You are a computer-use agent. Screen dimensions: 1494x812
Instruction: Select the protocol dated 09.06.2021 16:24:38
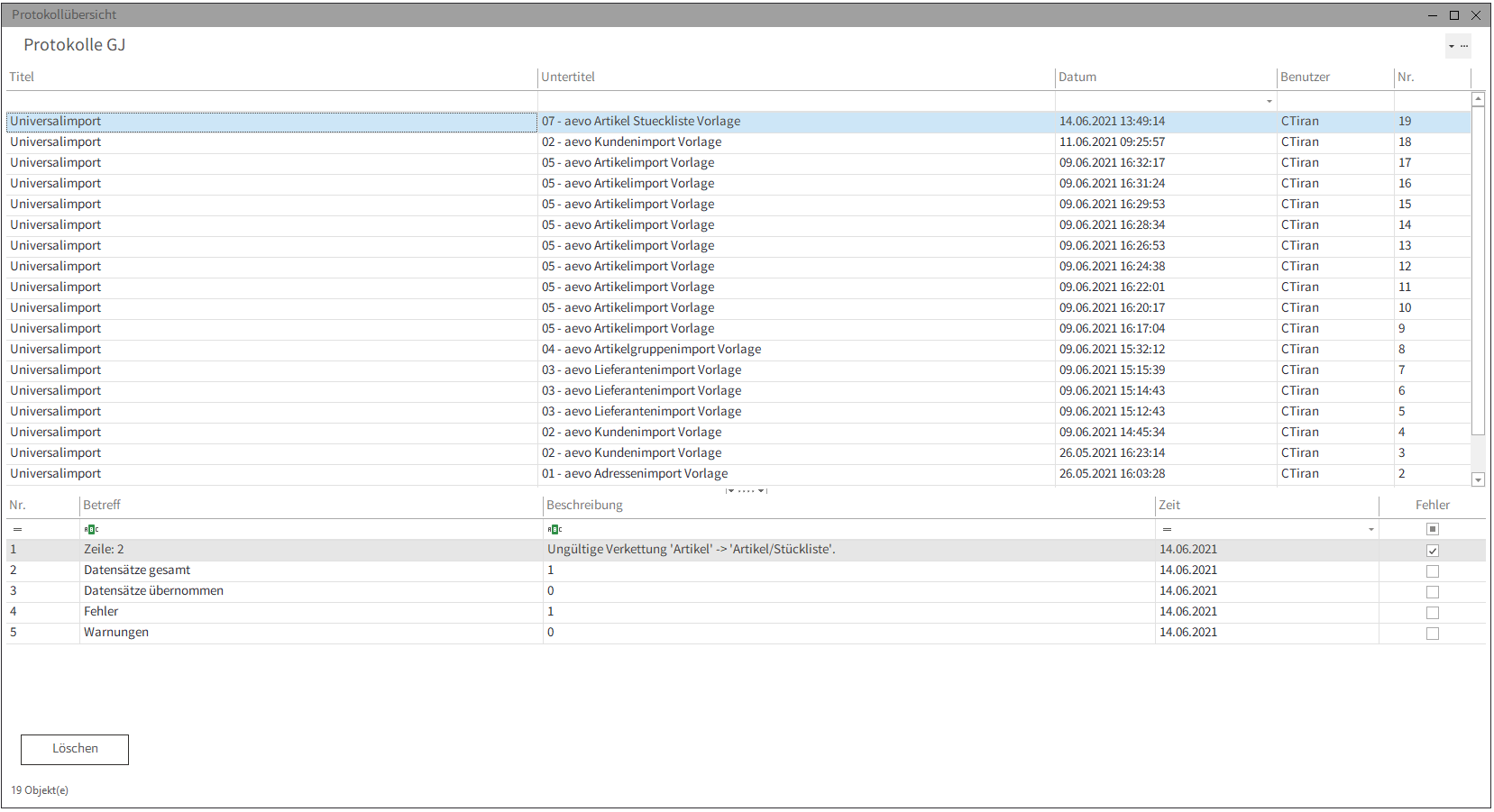(738, 267)
